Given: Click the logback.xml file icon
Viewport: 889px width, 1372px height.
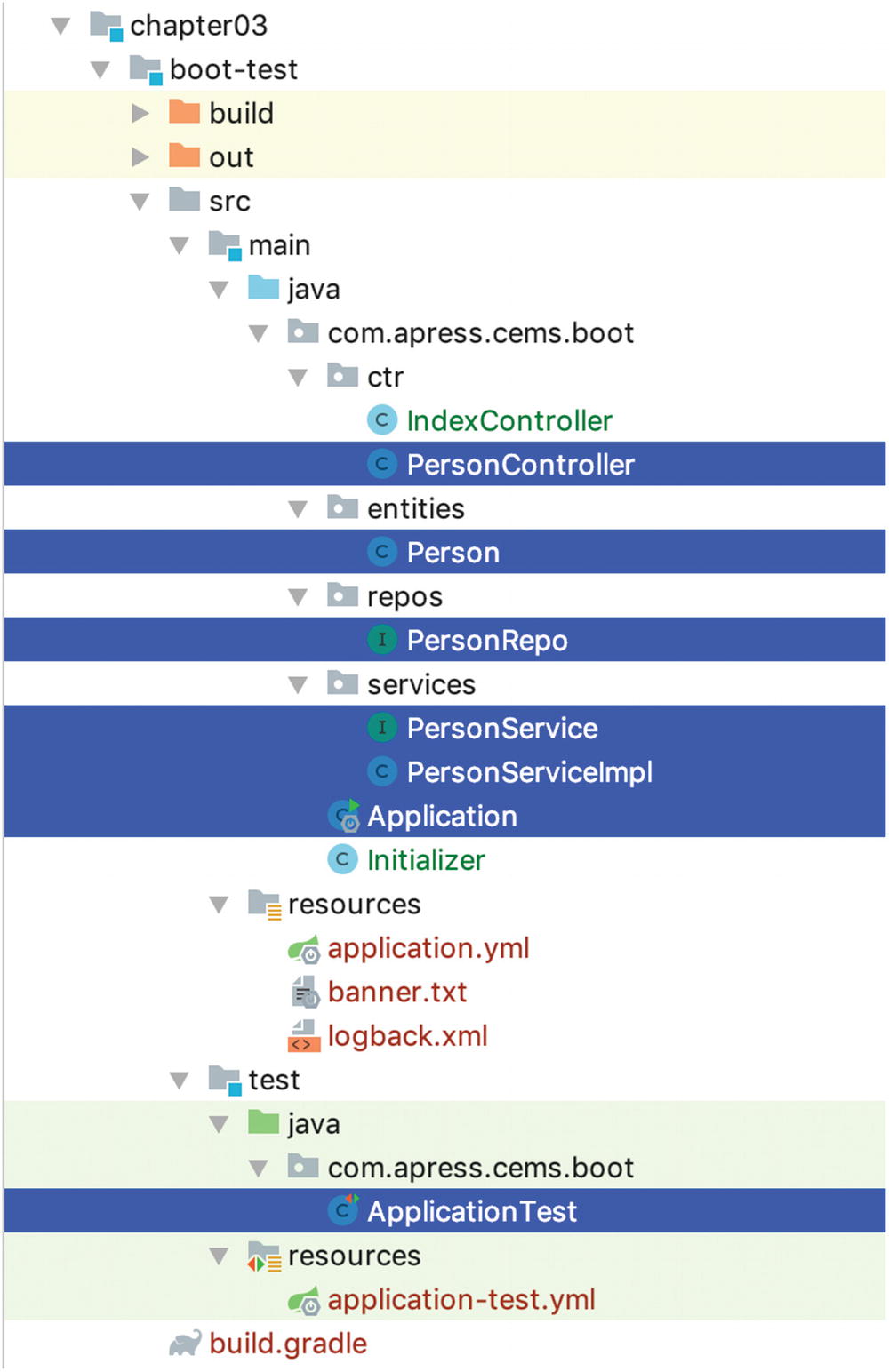Looking at the screenshot, I should [x=303, y=1036].
